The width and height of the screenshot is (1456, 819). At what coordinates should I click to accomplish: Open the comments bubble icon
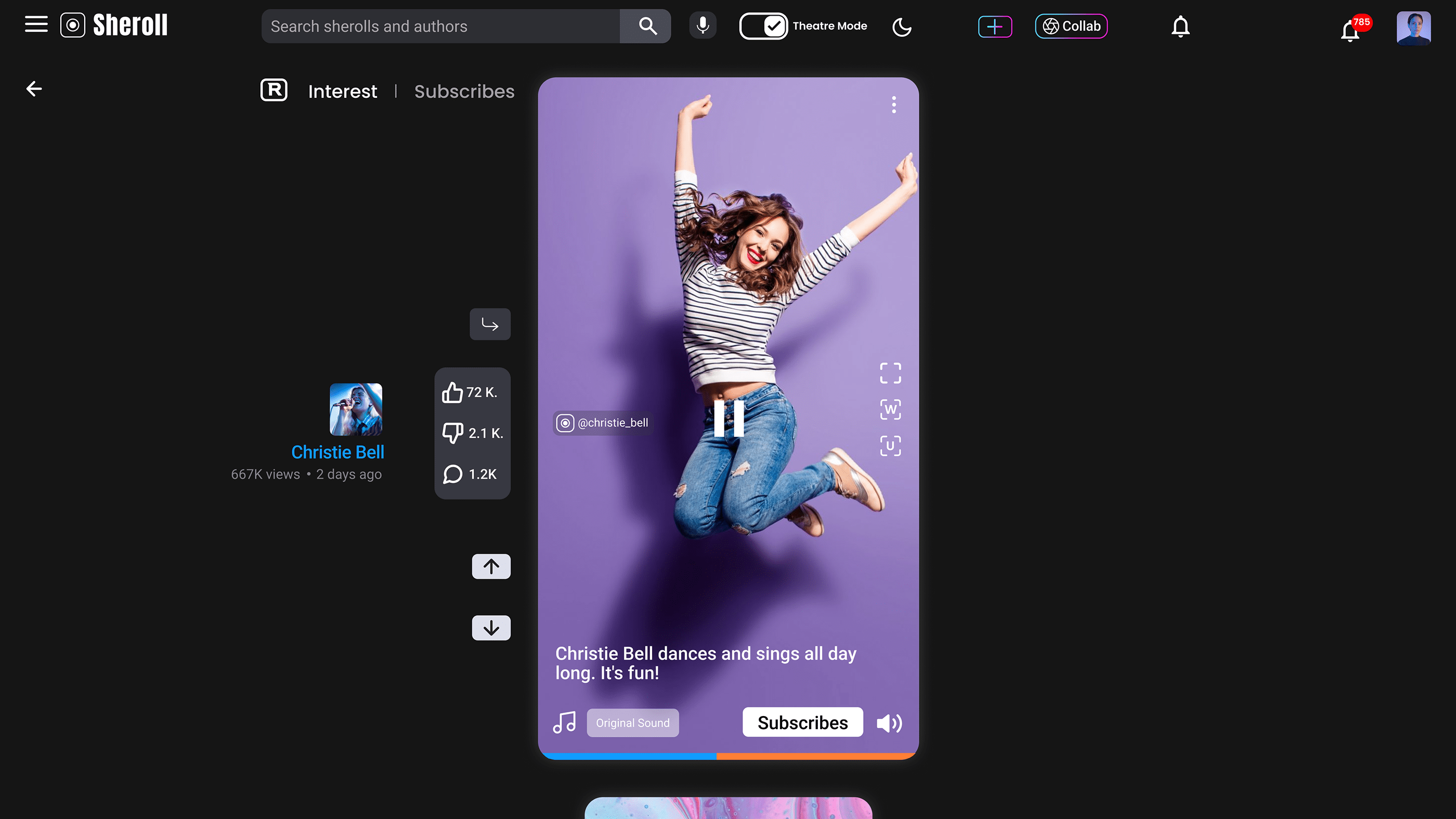(453, 474)
